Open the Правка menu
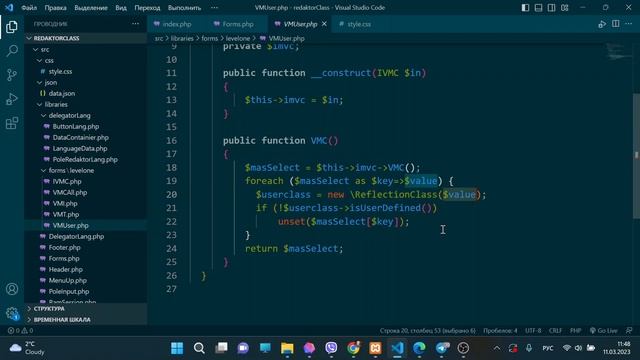640x360 pixels. [x=56, y=8]
